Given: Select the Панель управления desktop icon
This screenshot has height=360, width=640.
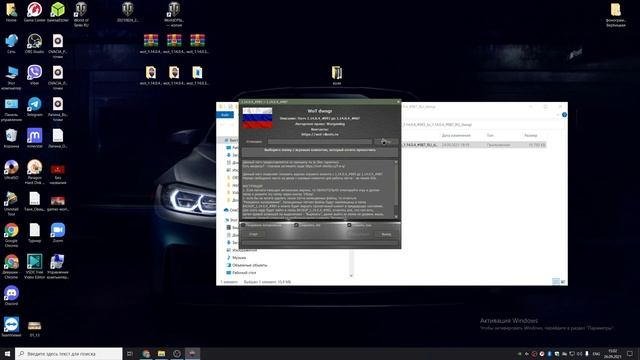Looking at the screenshot, I should pyautogui.click(x=11, y=109).
